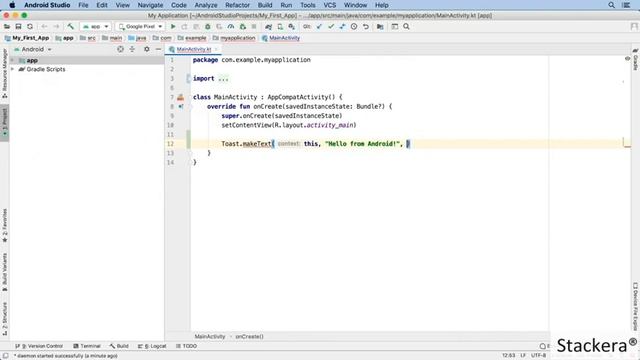This screenshot has width=640, height=360.
Task: Click the override gutter icon on line 8
Action: [180, 107]
